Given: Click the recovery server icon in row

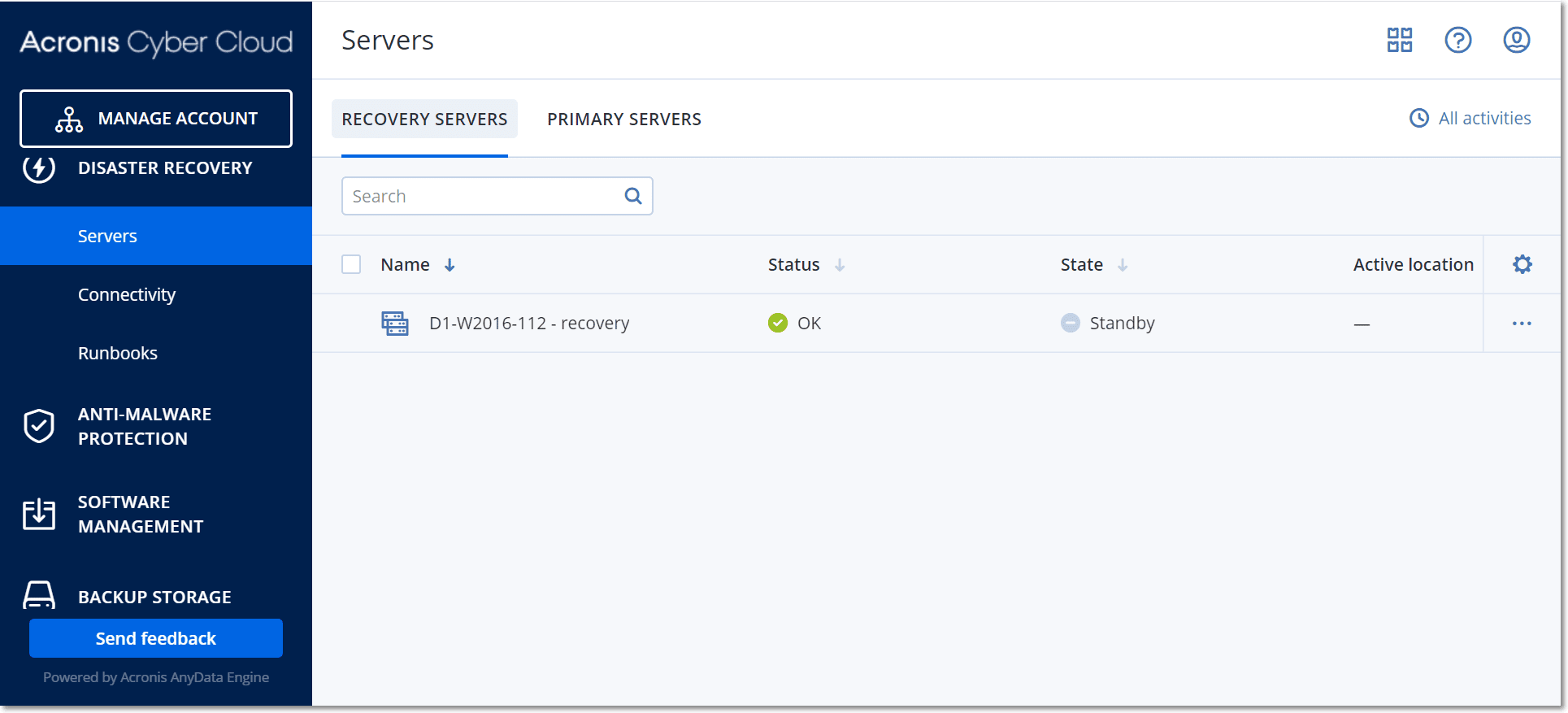Looking at the screenshot, I should [395, 324].
